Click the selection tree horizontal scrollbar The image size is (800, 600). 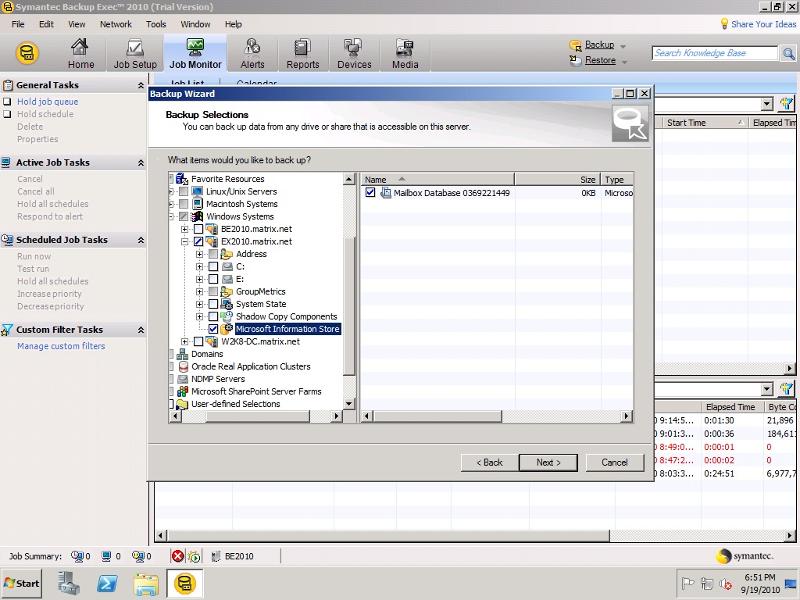click(x=256, y=416)
